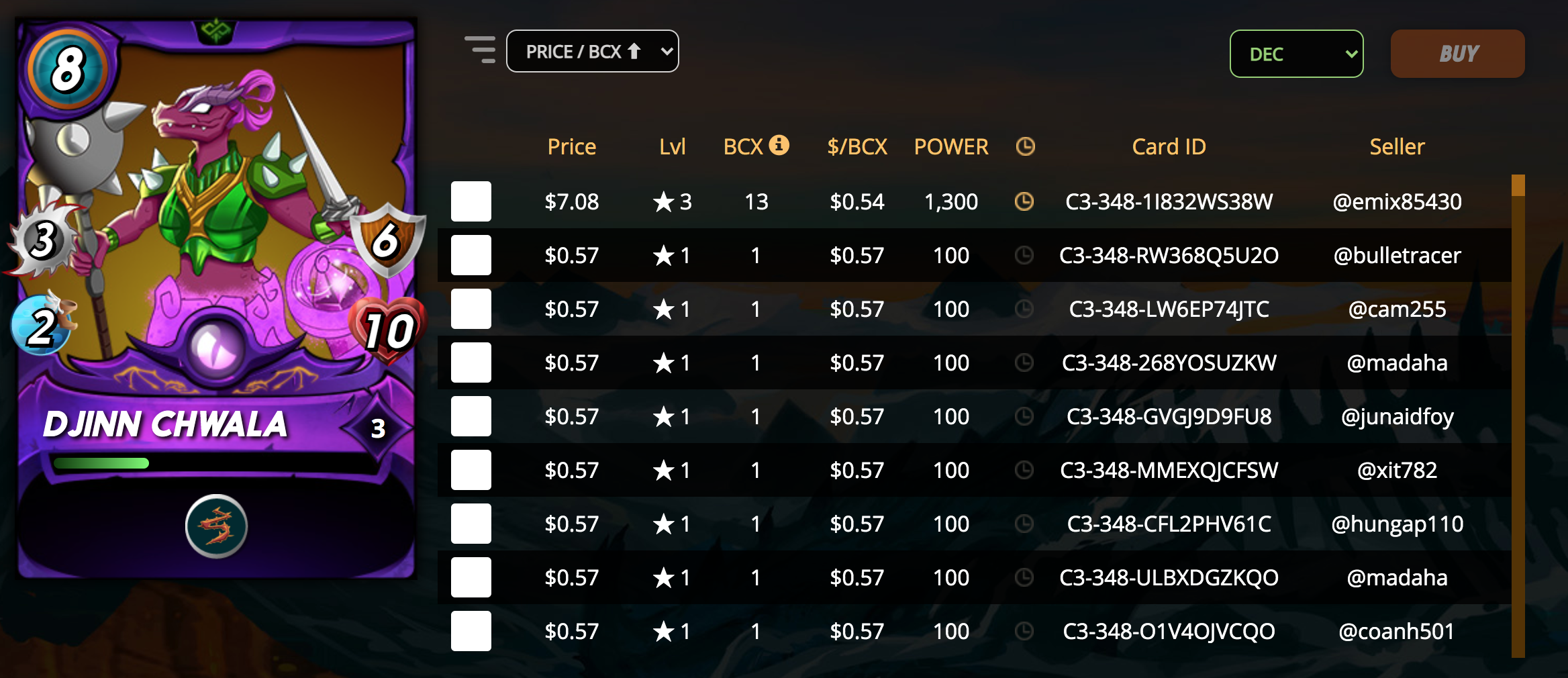Viewport: 1568px width, 678px height.
Task: Click the clock icon in table header
Action: coord(1025,146)
